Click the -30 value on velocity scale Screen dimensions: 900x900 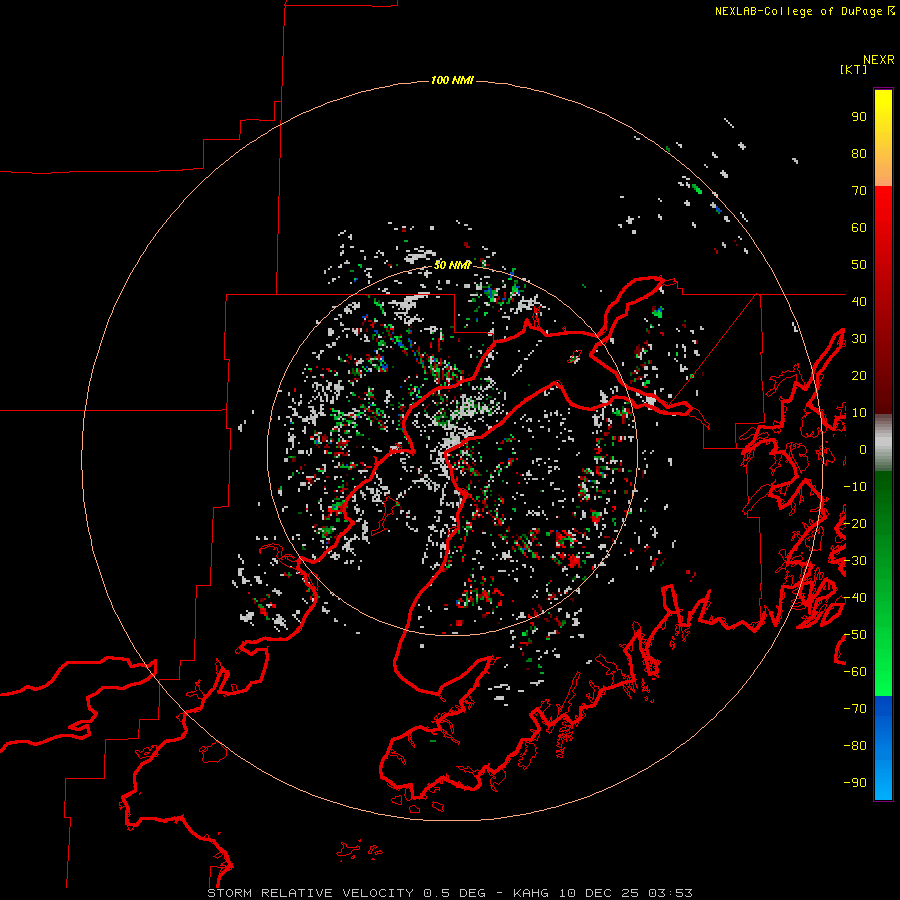coord(855,561)
